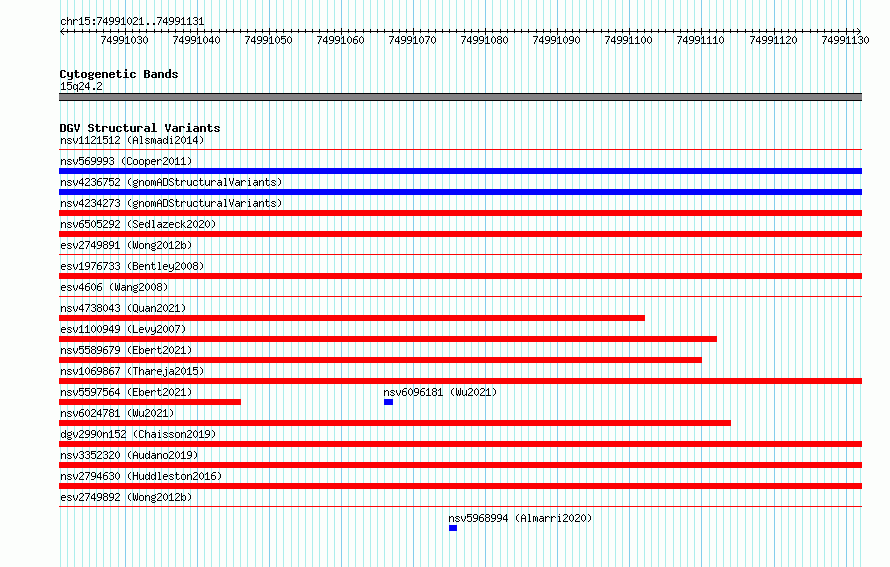Click ruler position 74991090
The height and width of the screenshot is (567, 890).
pyautogui.click(x=557, y=40)
